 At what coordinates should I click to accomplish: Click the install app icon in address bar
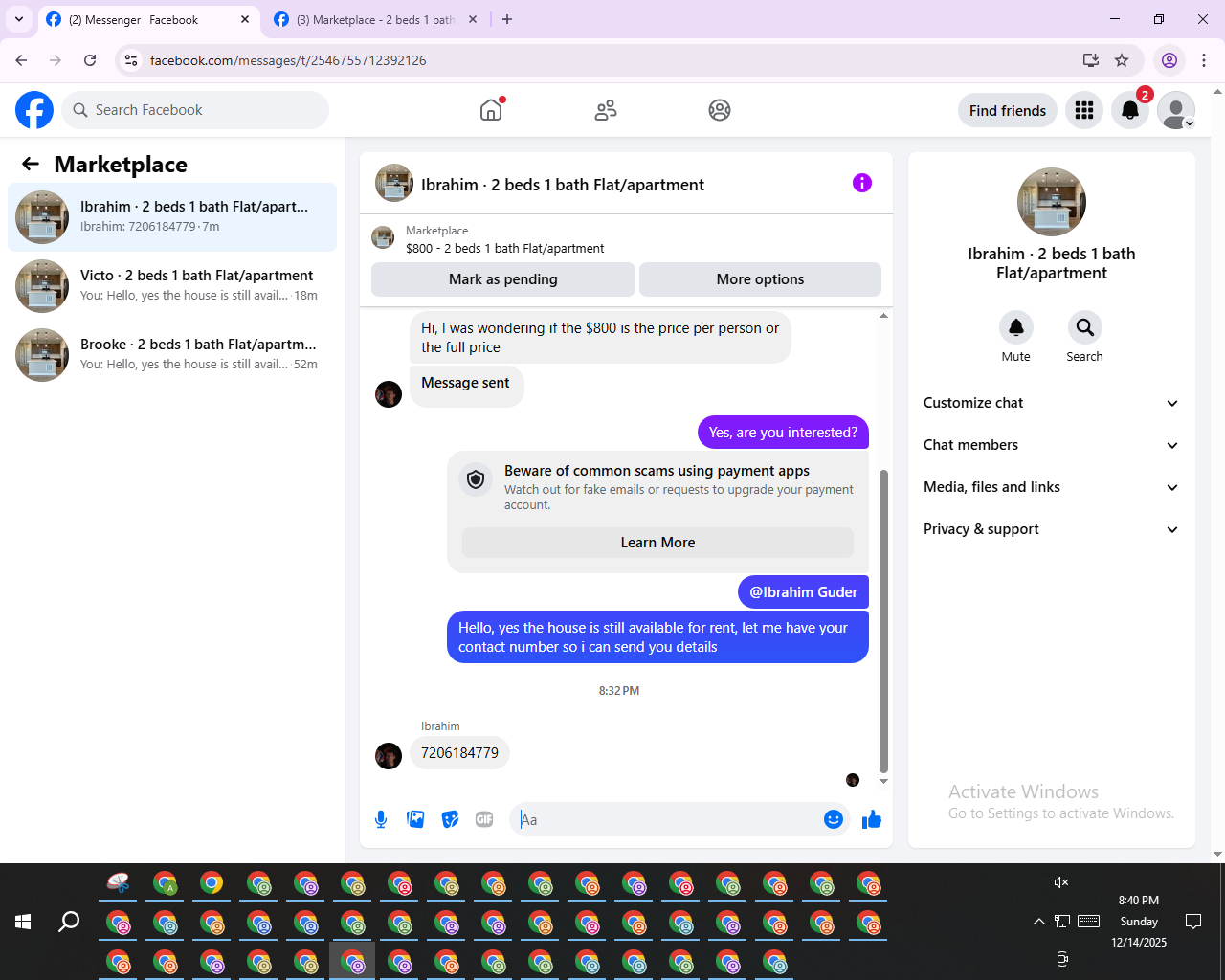(1090, 60)
